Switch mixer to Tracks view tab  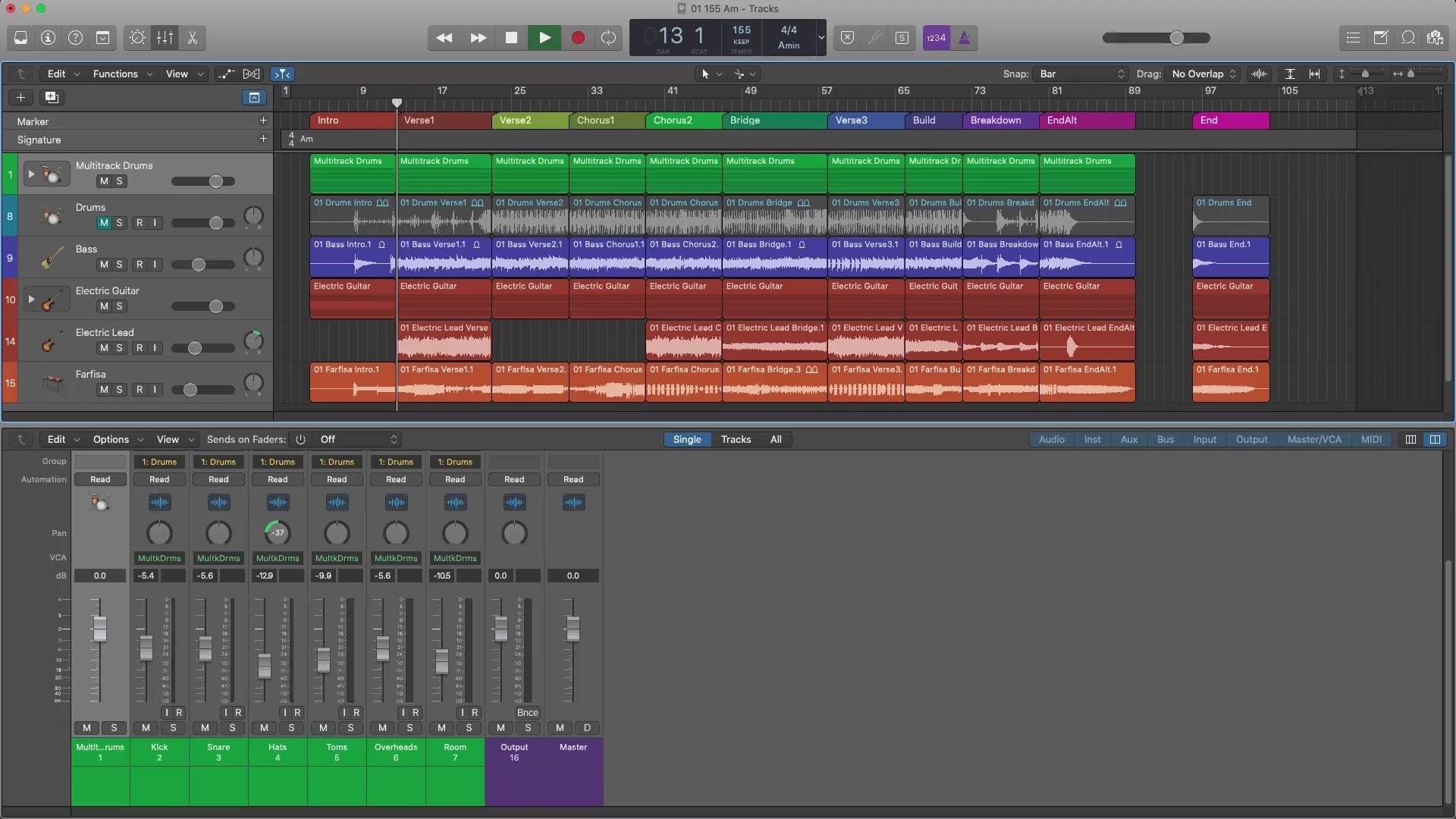coord(736,439)
